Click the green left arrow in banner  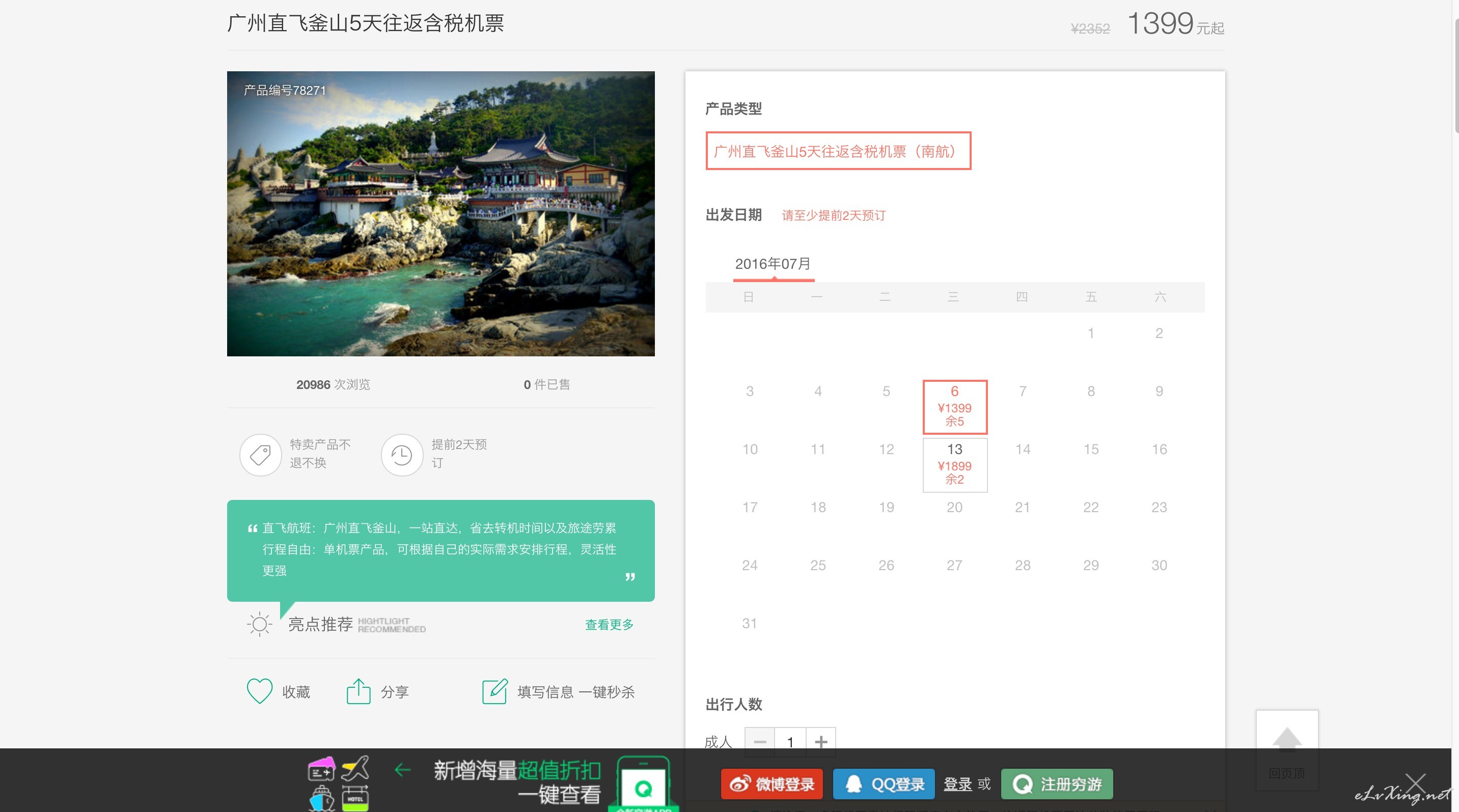[403, 770]
